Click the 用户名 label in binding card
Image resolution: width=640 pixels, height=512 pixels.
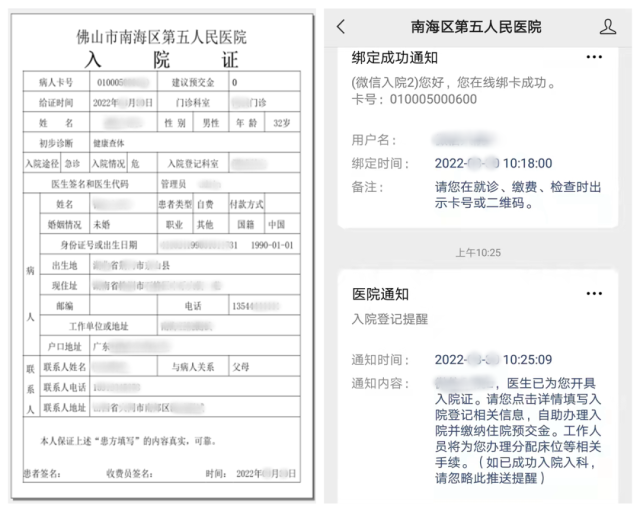[x=373, y=140]
